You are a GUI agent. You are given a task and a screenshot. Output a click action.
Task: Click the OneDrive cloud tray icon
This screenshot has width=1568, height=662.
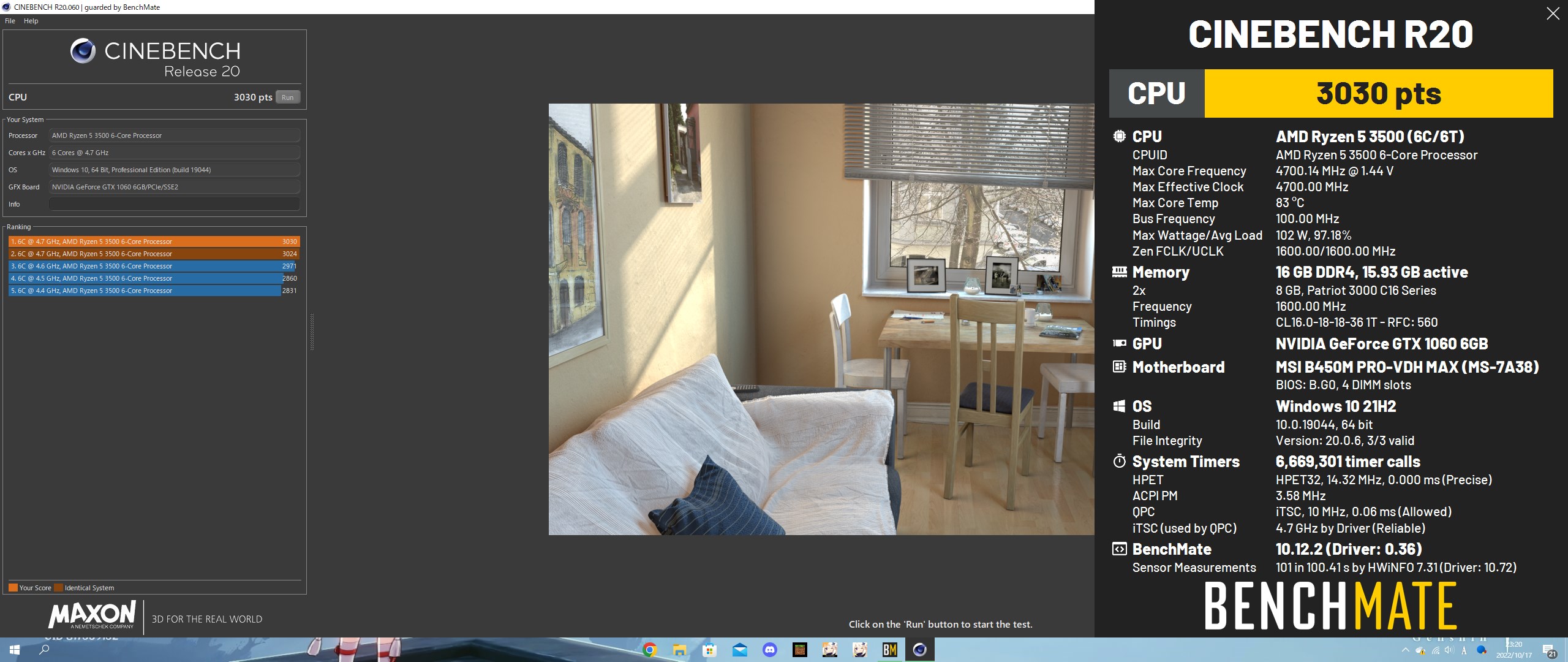1420,650
